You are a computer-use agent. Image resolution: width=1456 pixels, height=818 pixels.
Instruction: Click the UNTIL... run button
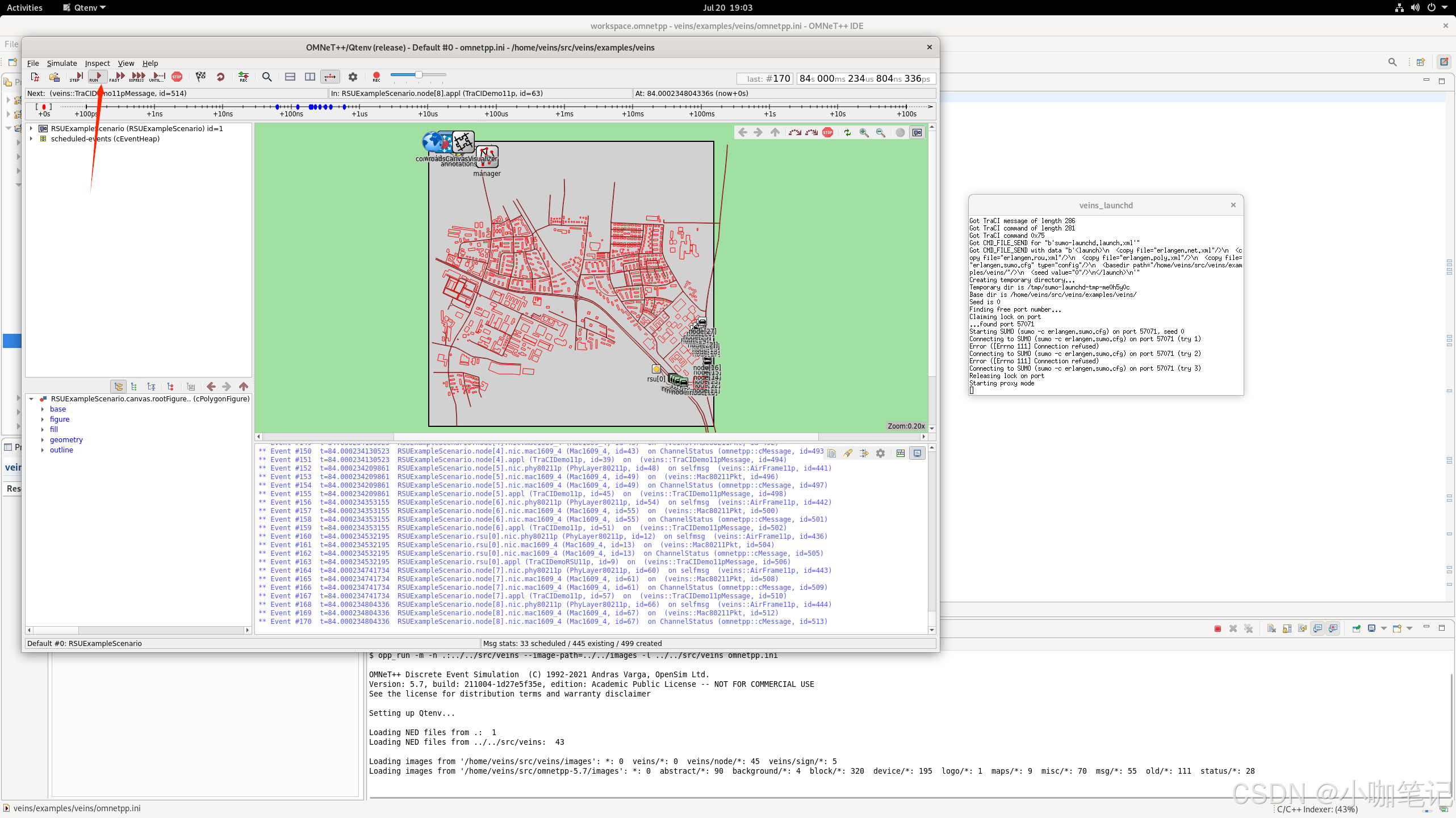(157, 77)
